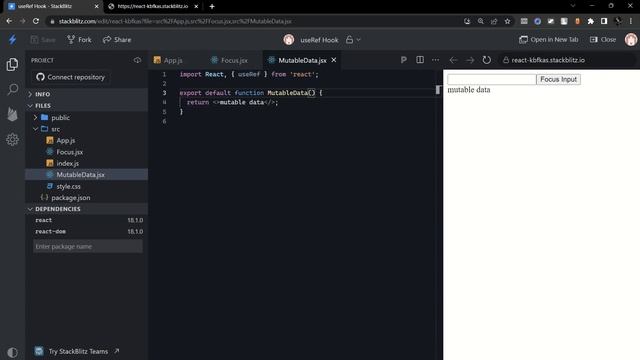Toggle browser side panel icon
This screenshot has height=360, width=640.
click(604, 21)
